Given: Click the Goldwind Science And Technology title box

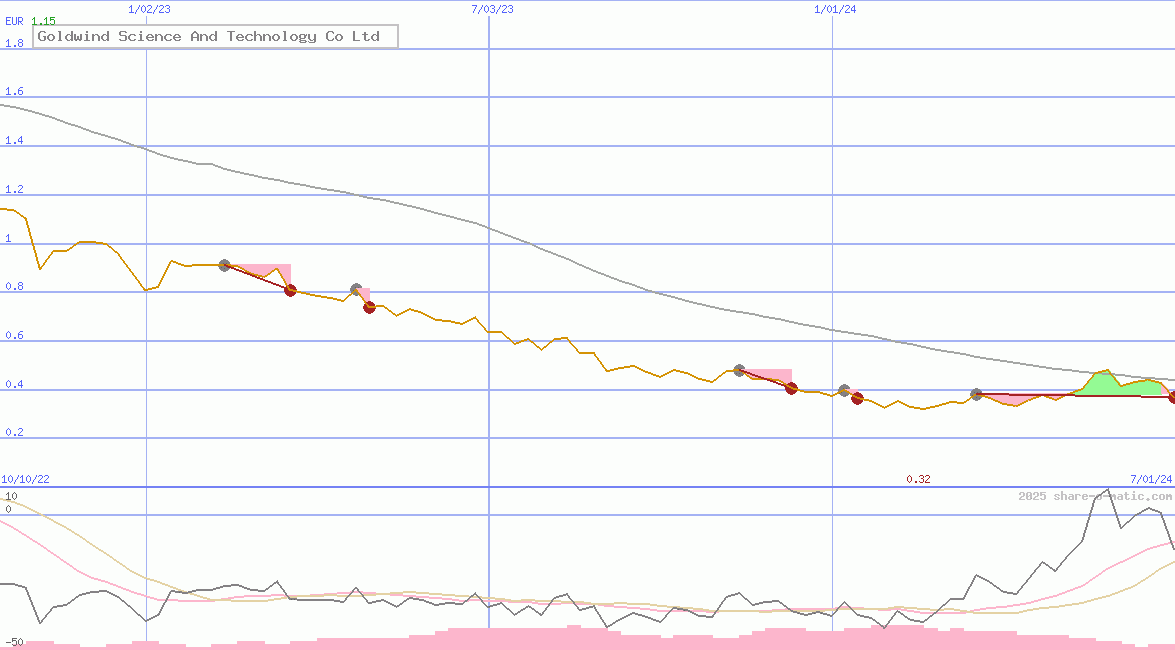Looking at the screenshot, I should (x=215, y=37).
